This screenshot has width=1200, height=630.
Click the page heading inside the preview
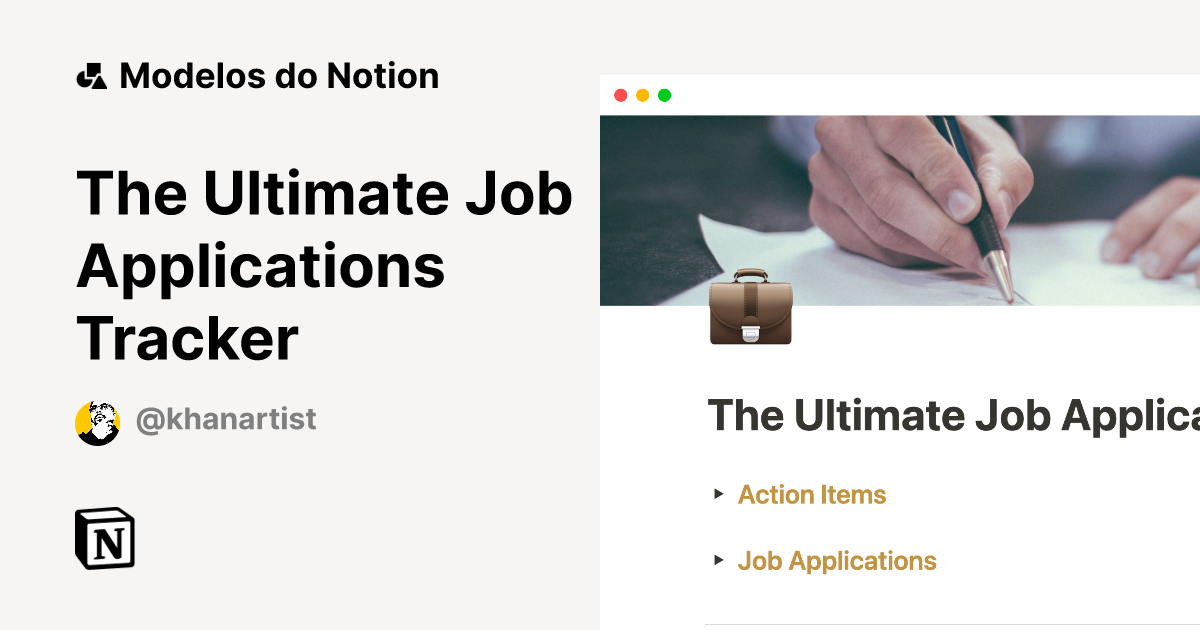[x=950, y=414]
